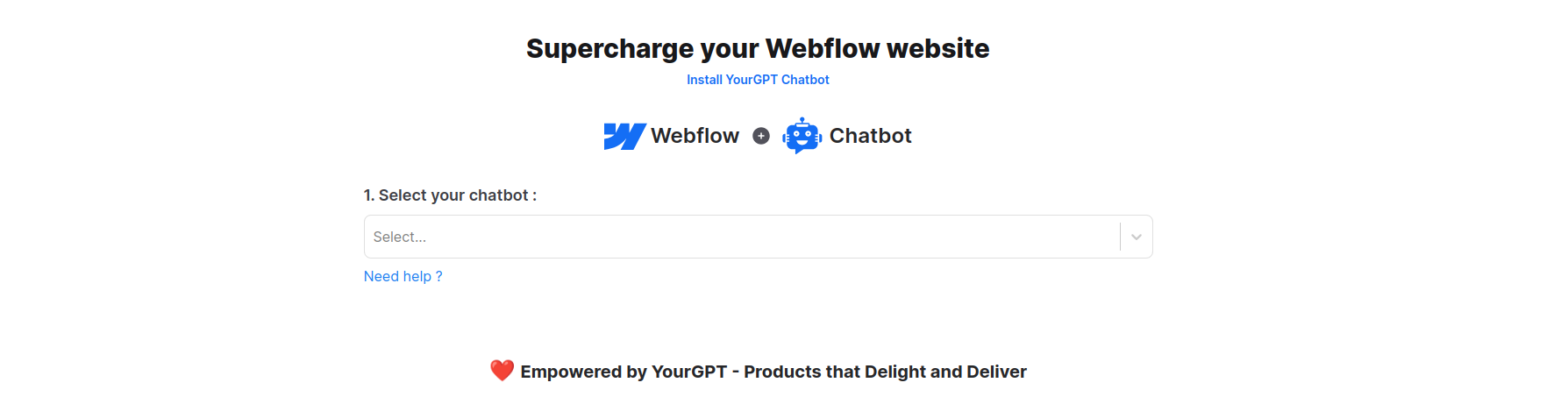Click the word 'YourGPT' in footer tagline
Image resolution: width=1568 pixels, height=411 pixels.
pos(689,372)
